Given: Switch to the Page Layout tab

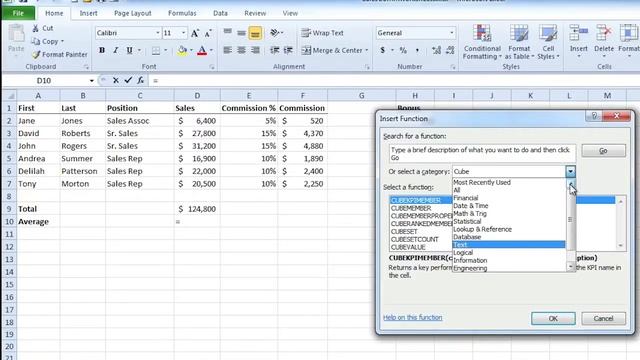Looking at the screenshot, I should coord(133,13).
